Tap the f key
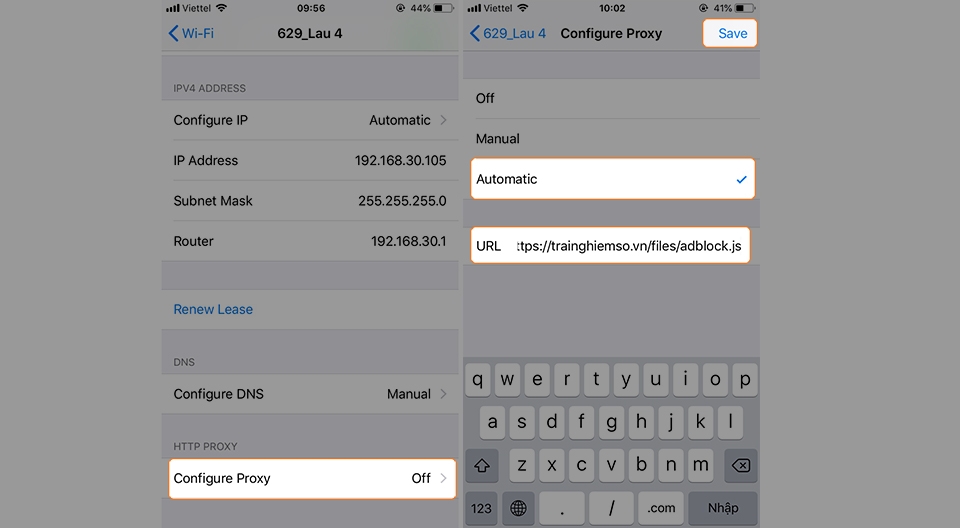The height and width of the screenshot is (528, 960). 581,422
